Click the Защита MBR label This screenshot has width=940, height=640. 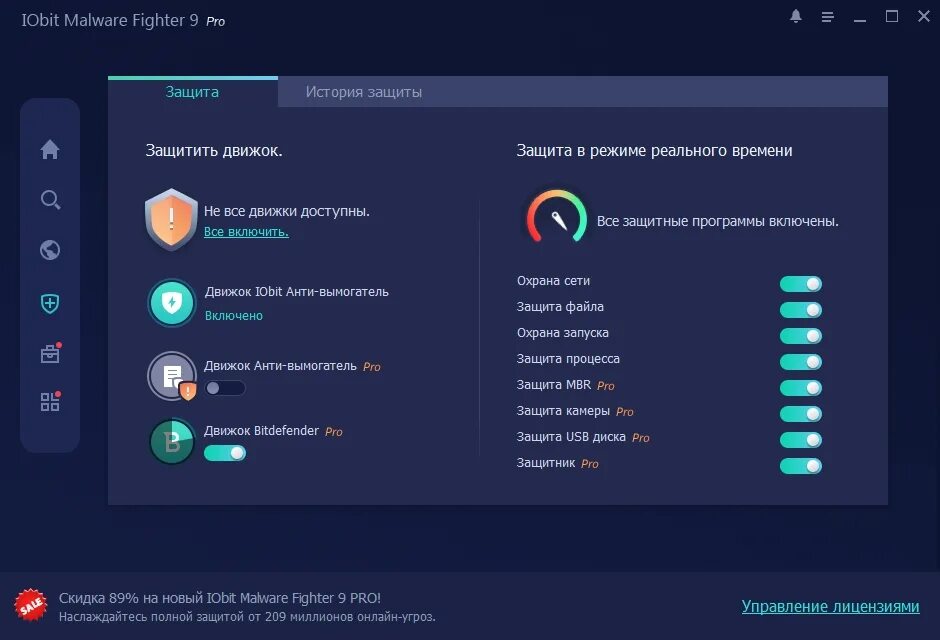554,385
